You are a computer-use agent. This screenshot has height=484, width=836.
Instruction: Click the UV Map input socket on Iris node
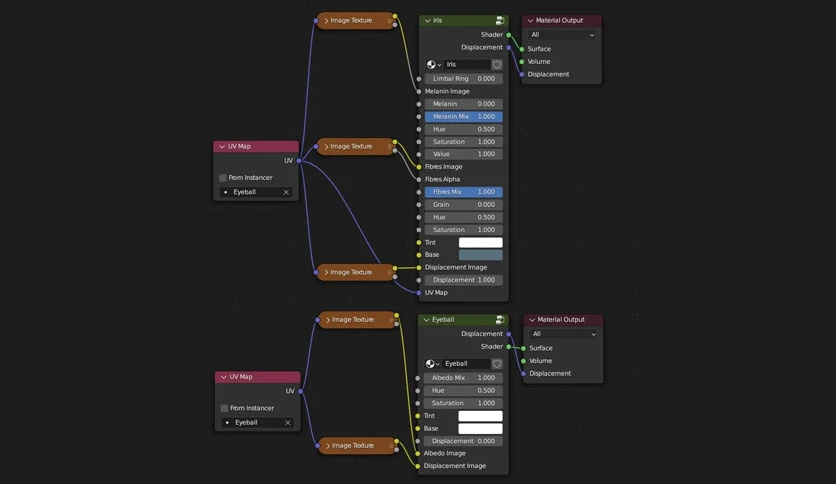click(x=419, y=293)
